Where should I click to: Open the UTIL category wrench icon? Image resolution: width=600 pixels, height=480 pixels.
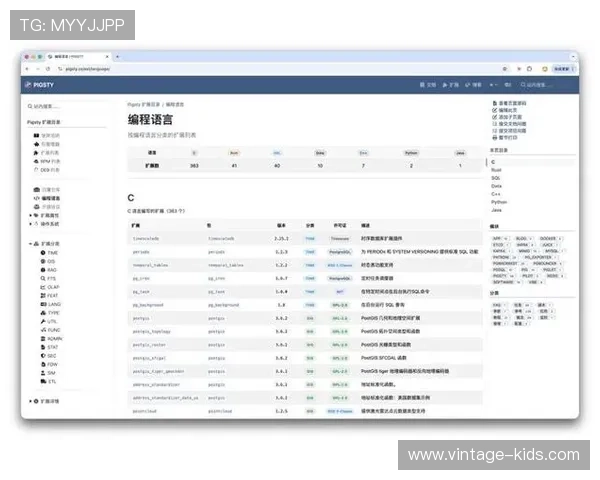pos(43,321)
